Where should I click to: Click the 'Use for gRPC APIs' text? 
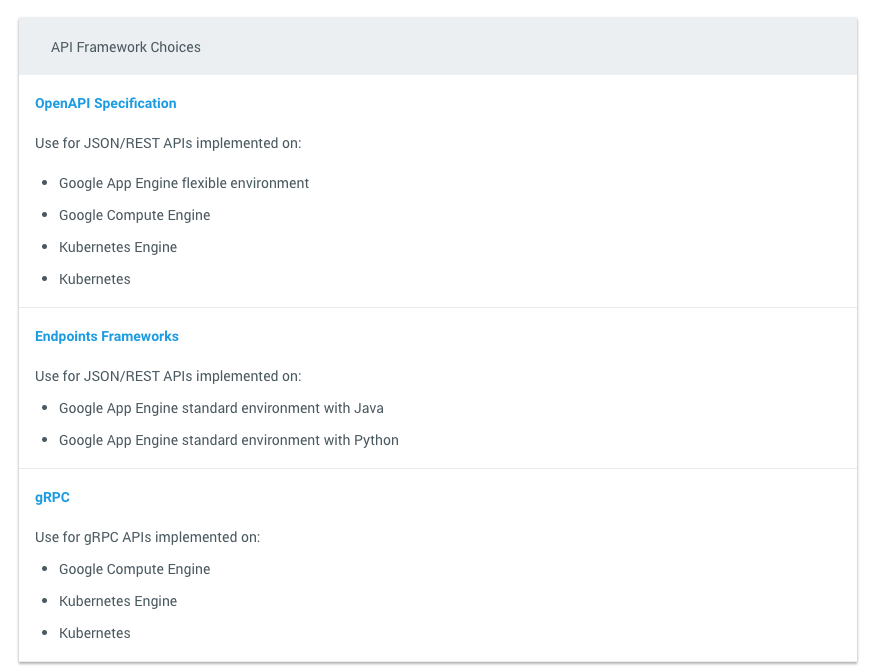point(147,537)
